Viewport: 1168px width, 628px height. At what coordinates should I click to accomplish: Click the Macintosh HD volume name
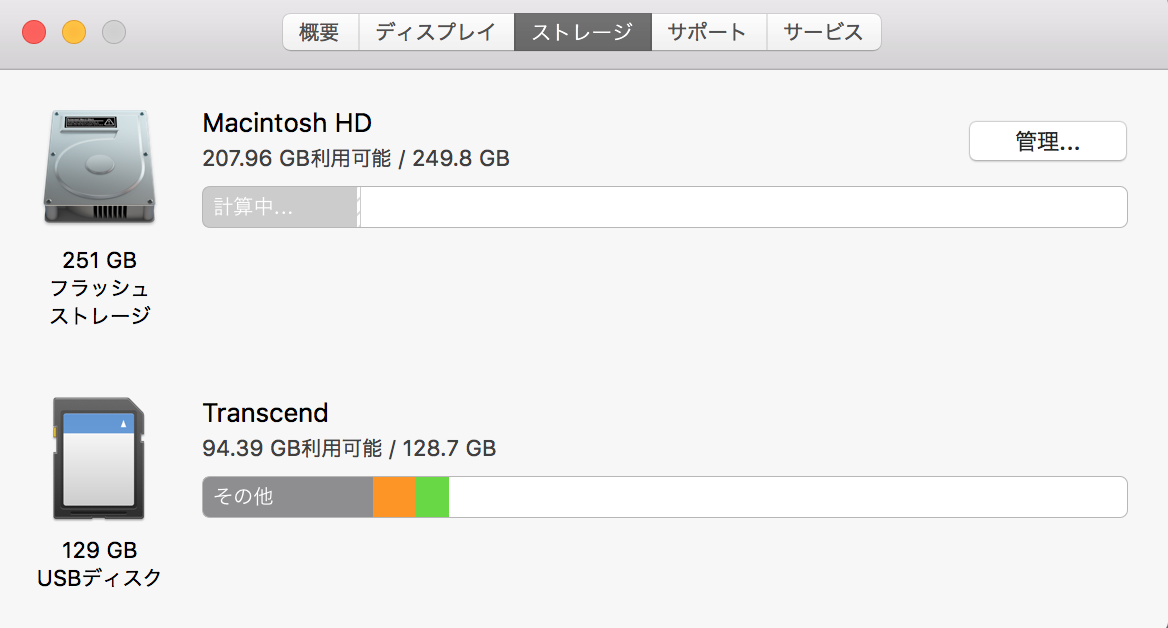(287, 123)
